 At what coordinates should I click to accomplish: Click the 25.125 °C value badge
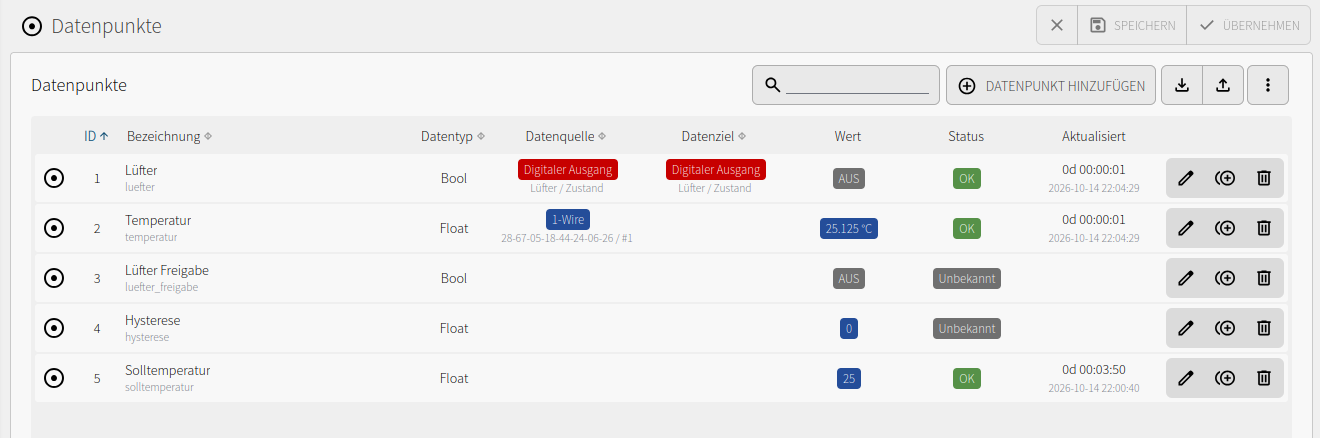849,228
